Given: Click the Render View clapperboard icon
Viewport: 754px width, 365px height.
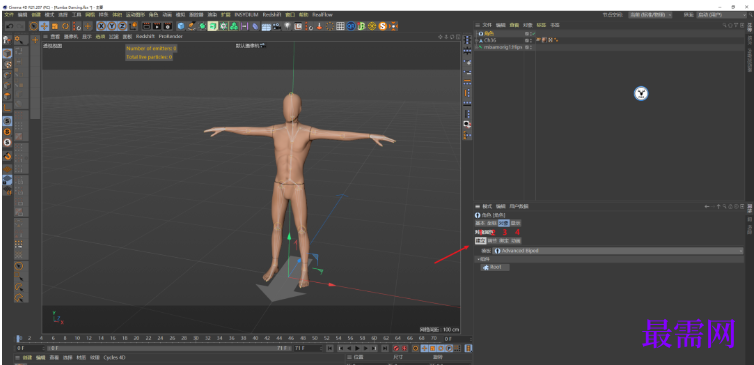Looking at the screenshot, I should coord(147,26).
